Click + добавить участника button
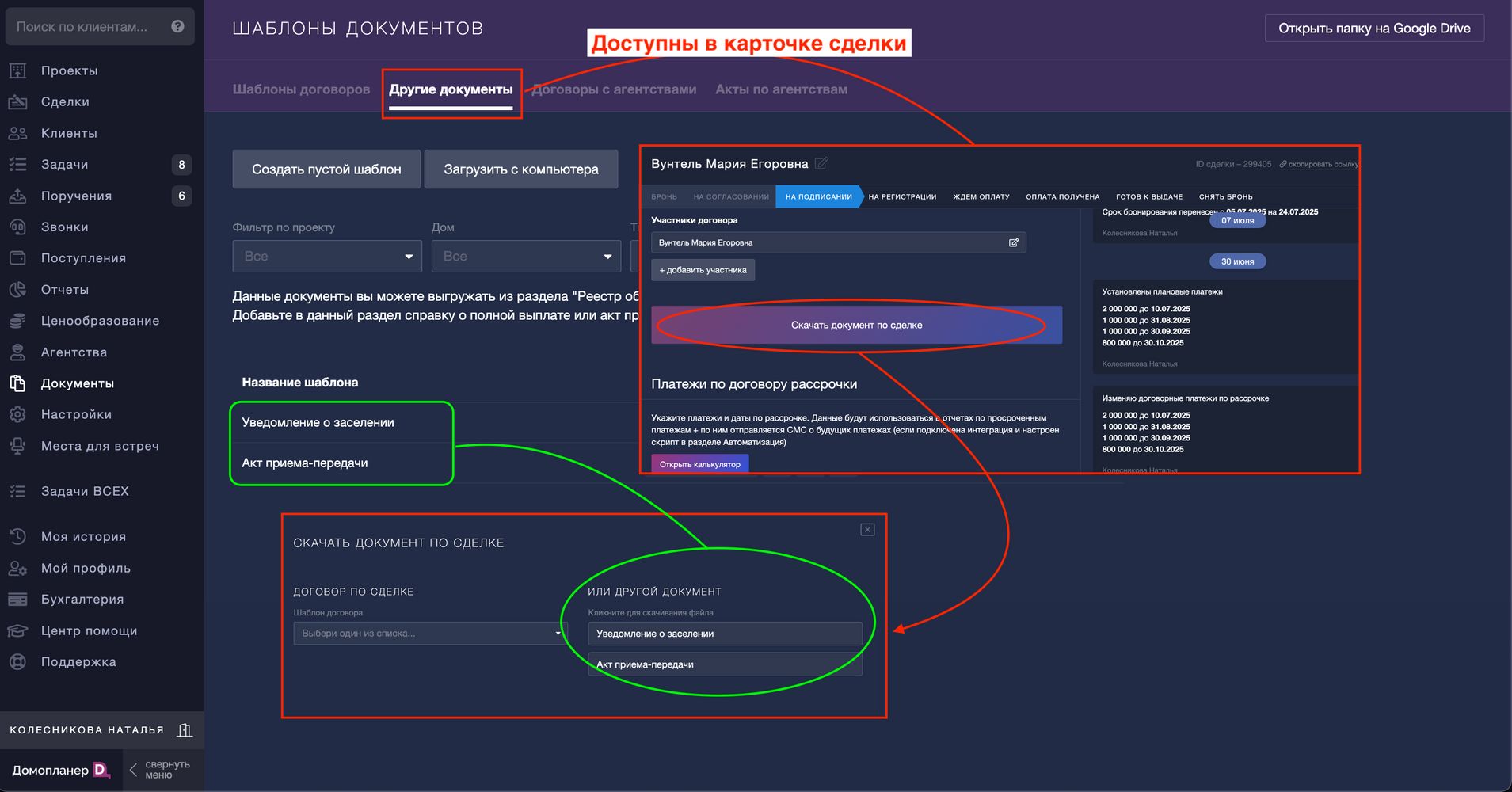 pyautogui.click(x=703, y=270)
